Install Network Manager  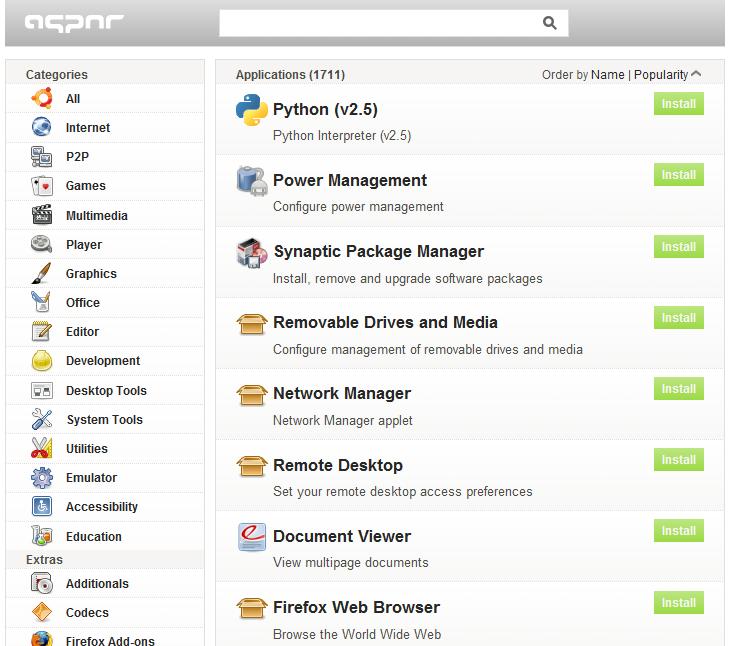point(678,389)
